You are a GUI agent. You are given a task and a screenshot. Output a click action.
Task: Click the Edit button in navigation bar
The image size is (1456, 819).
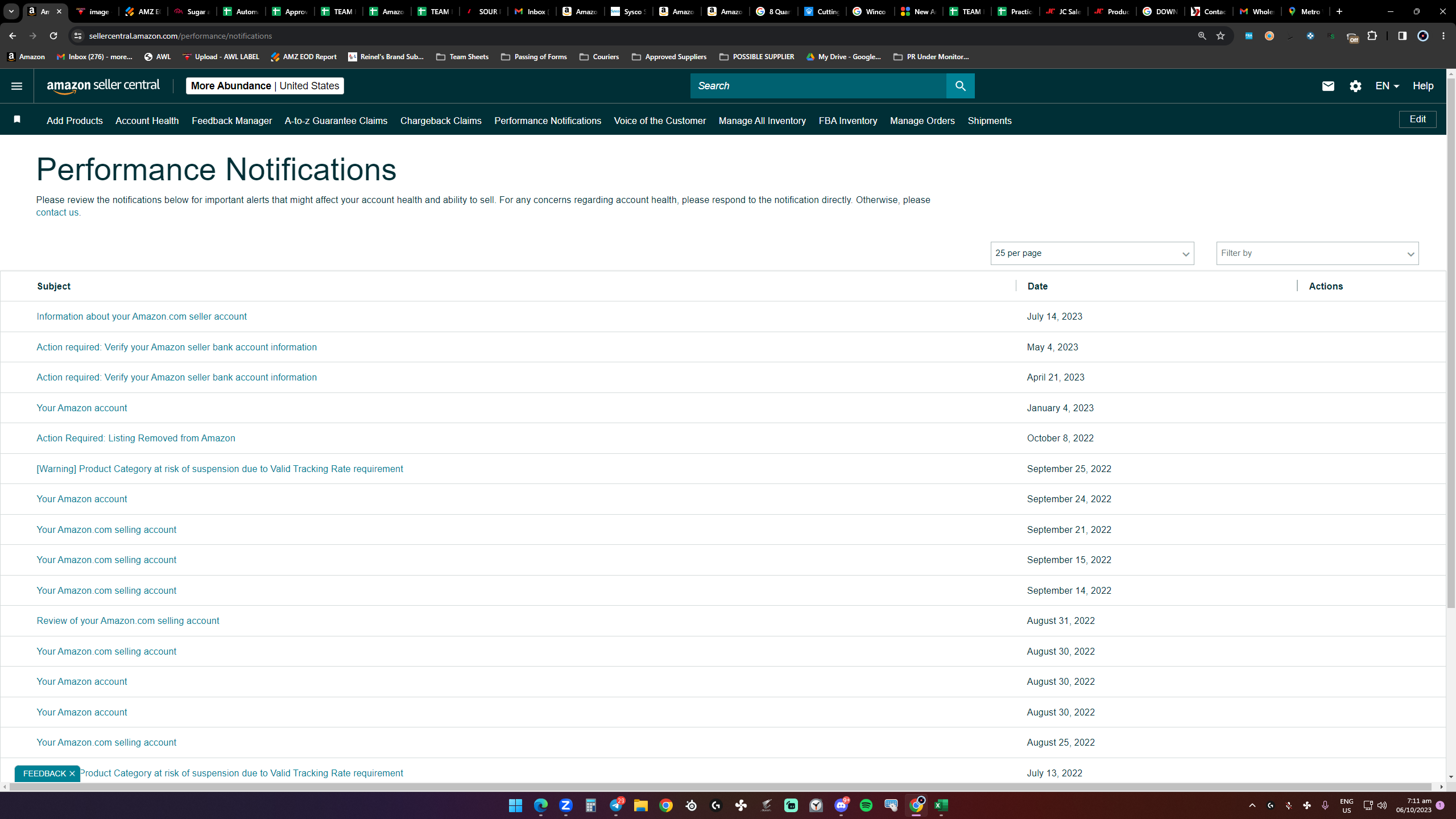(1417, 119)
